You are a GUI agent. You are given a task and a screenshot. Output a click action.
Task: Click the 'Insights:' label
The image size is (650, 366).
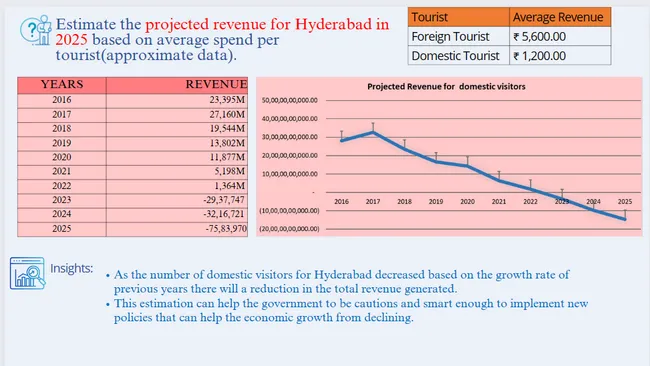tap(72, 269)
